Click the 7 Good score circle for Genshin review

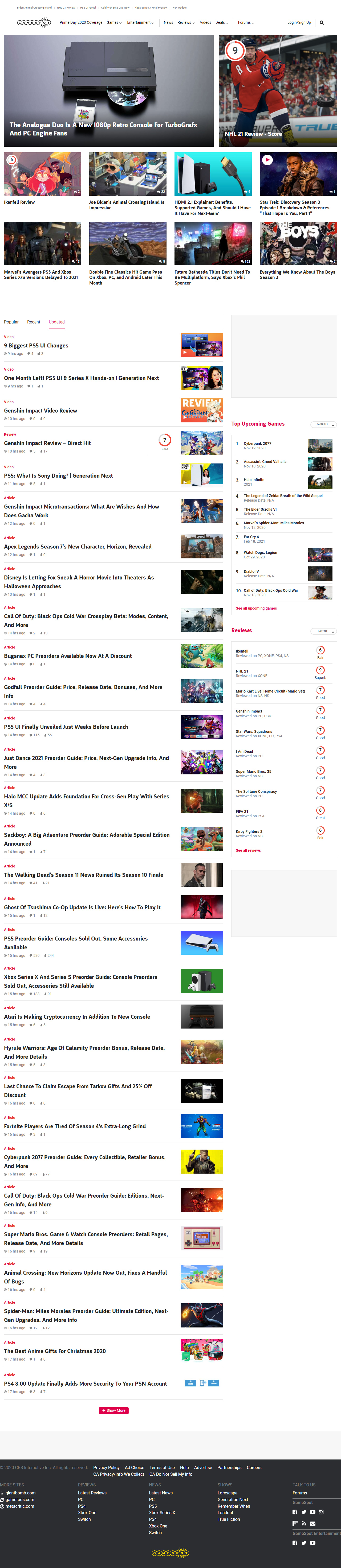[x=165, y=440]
